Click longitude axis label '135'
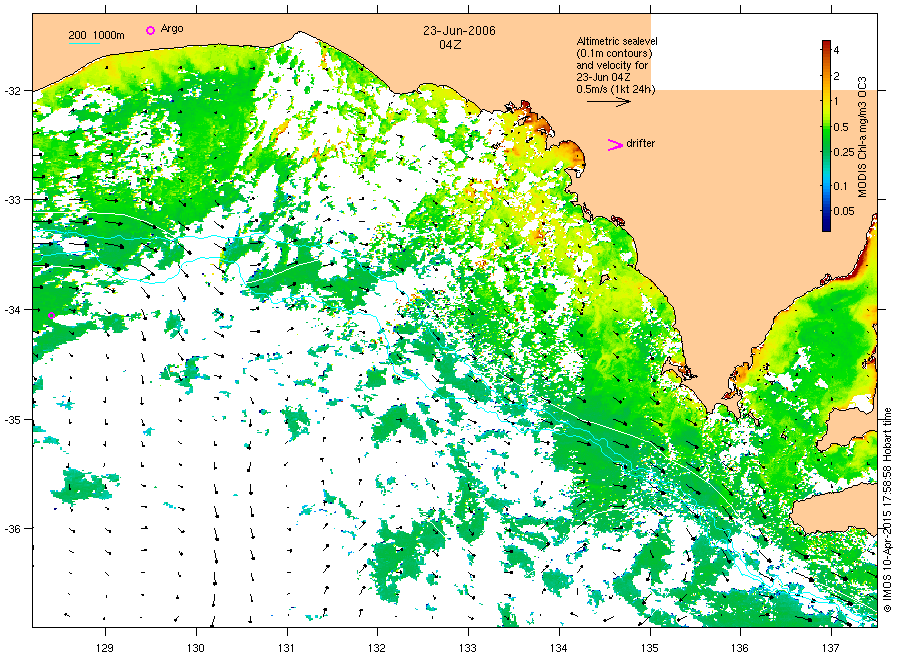 650,648
